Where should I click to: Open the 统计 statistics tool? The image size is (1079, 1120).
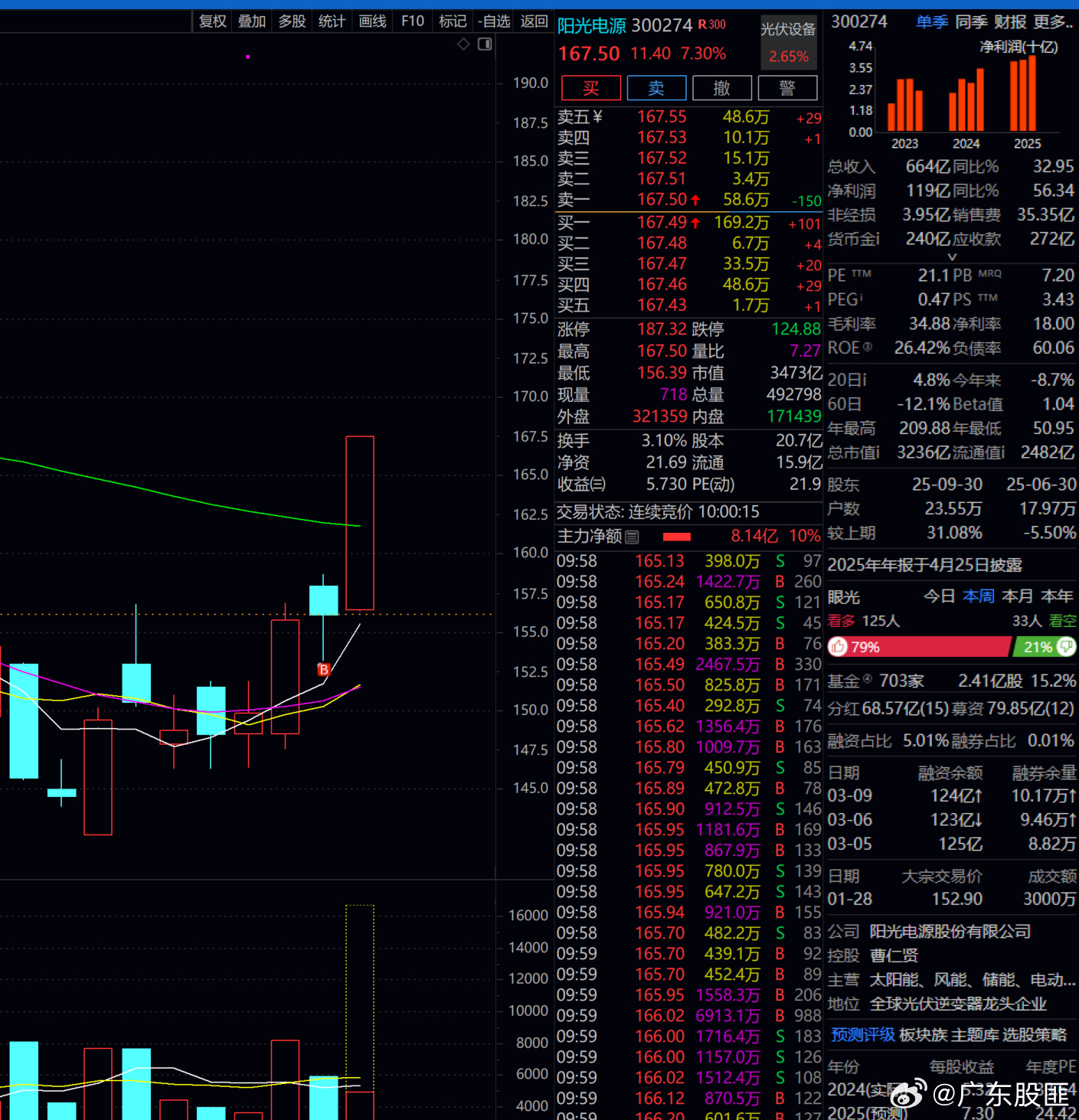[x=332, y=21]
